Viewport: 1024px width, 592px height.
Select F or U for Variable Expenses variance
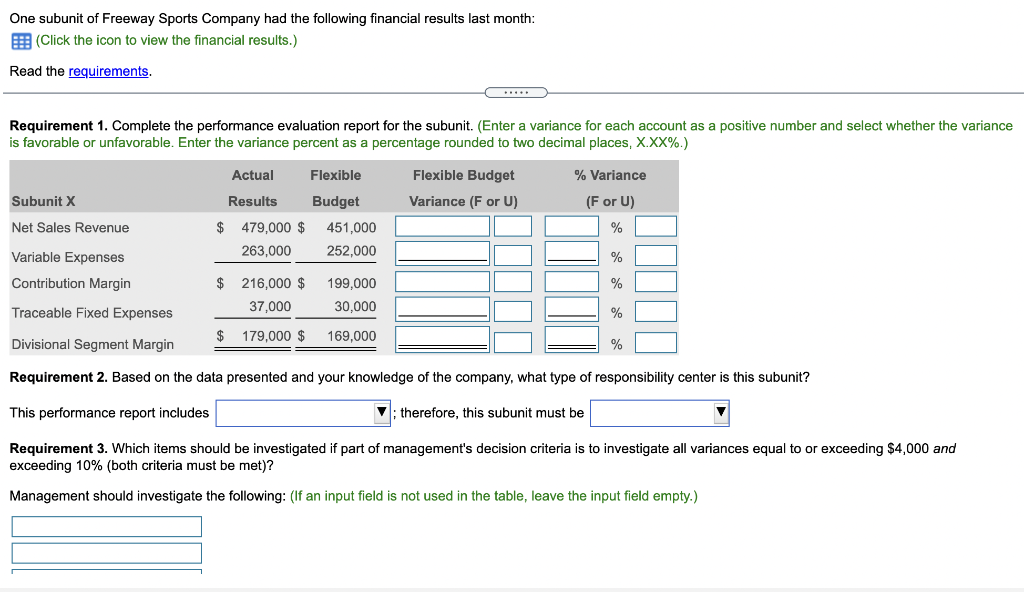point(513,254)
